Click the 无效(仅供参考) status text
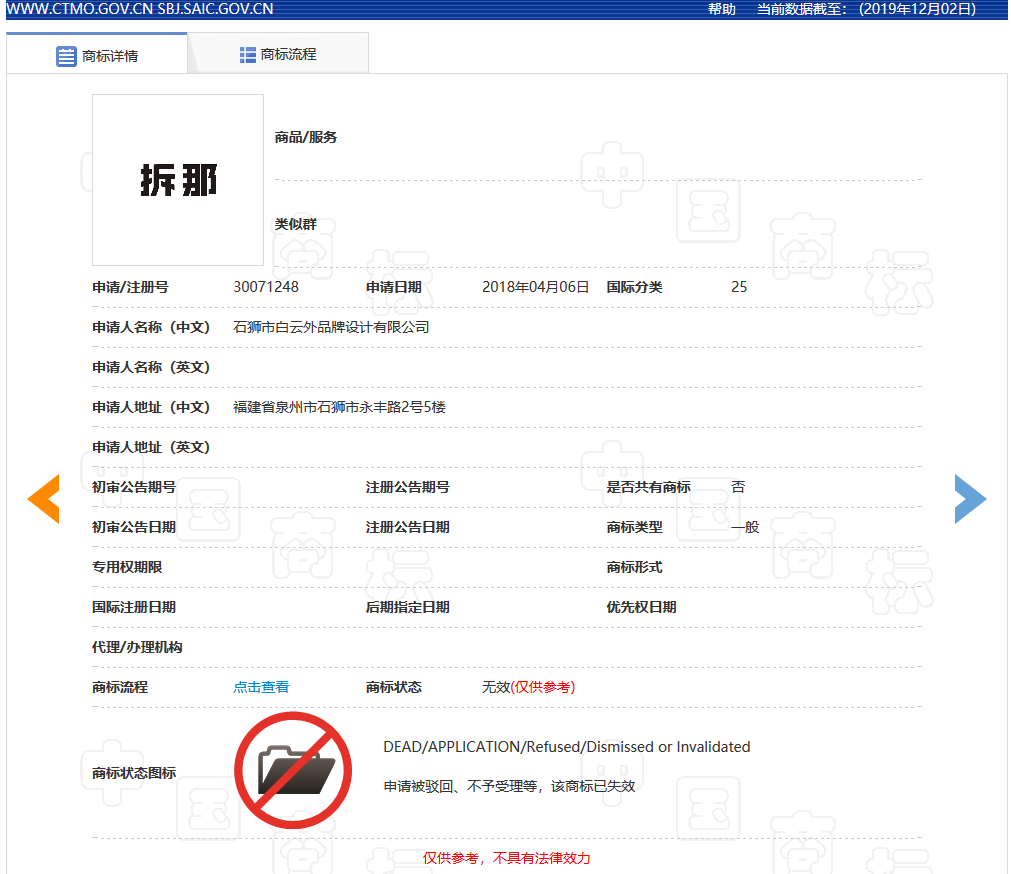Viewport: 1011px width, 874px height. [x=528, y=687]
